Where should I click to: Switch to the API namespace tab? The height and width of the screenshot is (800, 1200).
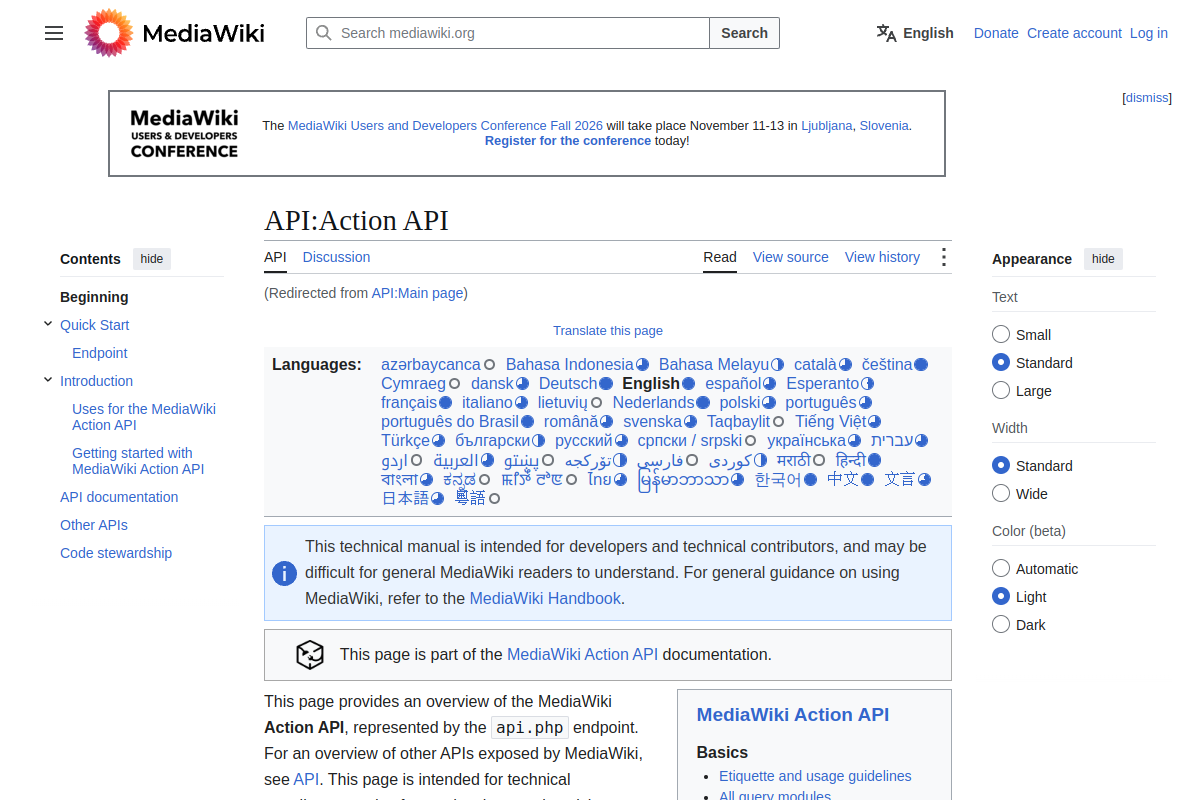[x=275, y=257]
